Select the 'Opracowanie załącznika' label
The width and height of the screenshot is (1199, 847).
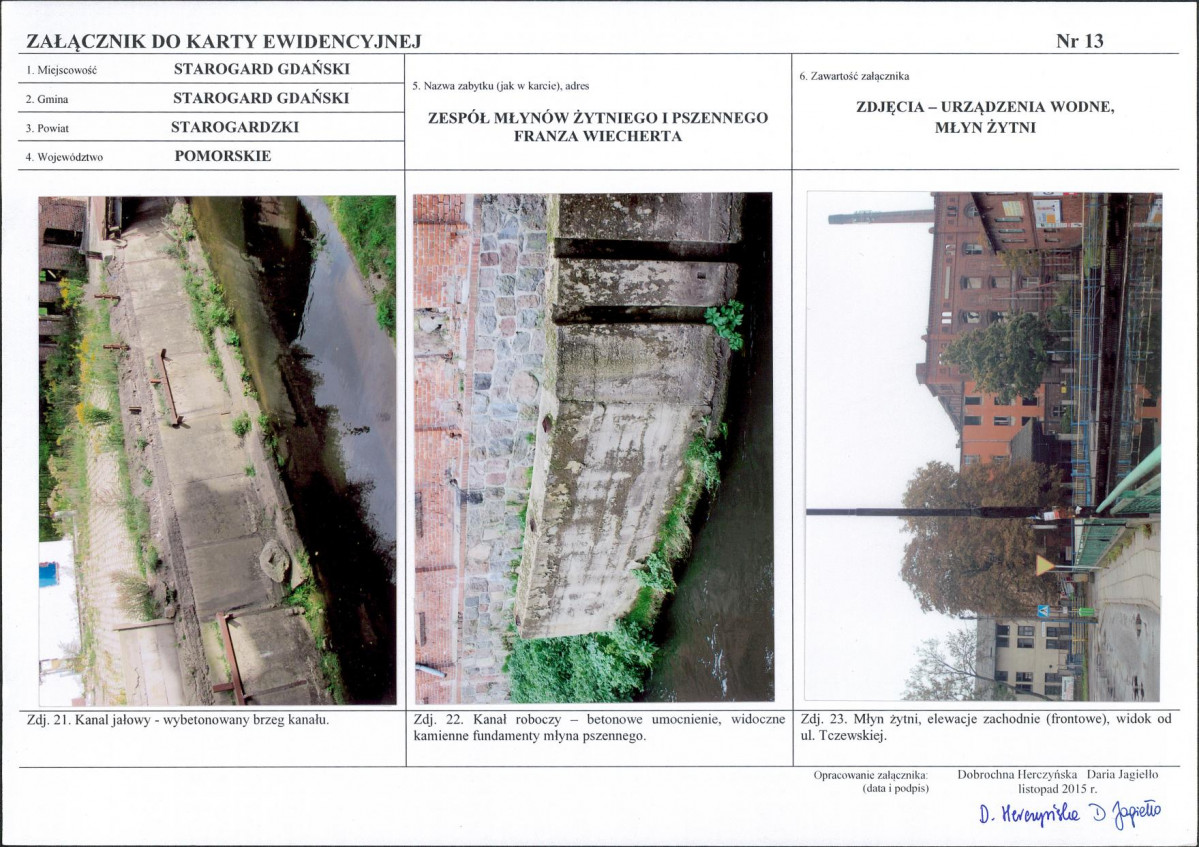(x=870, y=775)
